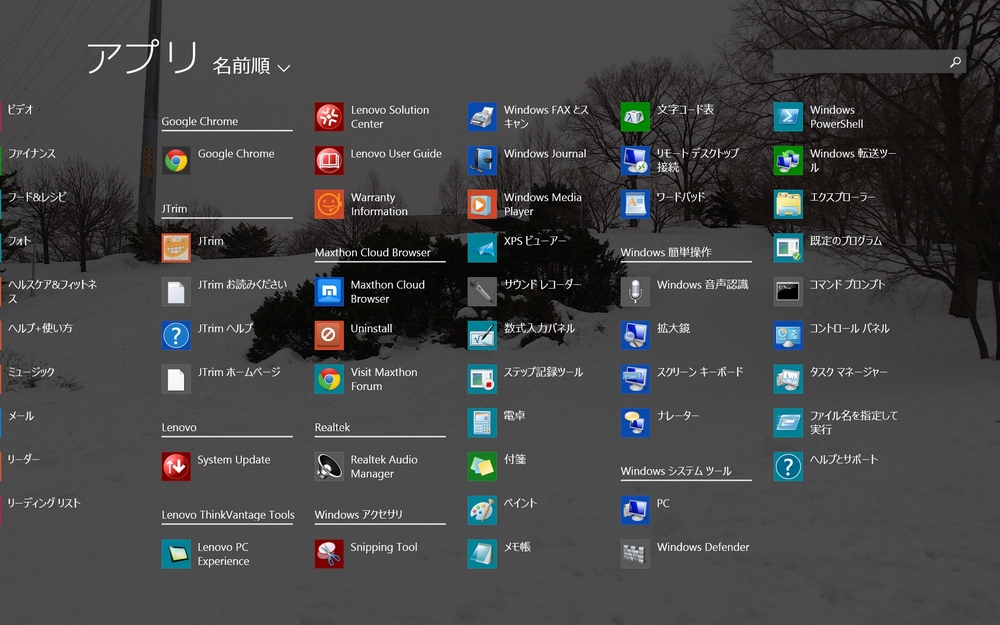
Task: Open the 電卓 calculator icon
Action: pos(482,422)
